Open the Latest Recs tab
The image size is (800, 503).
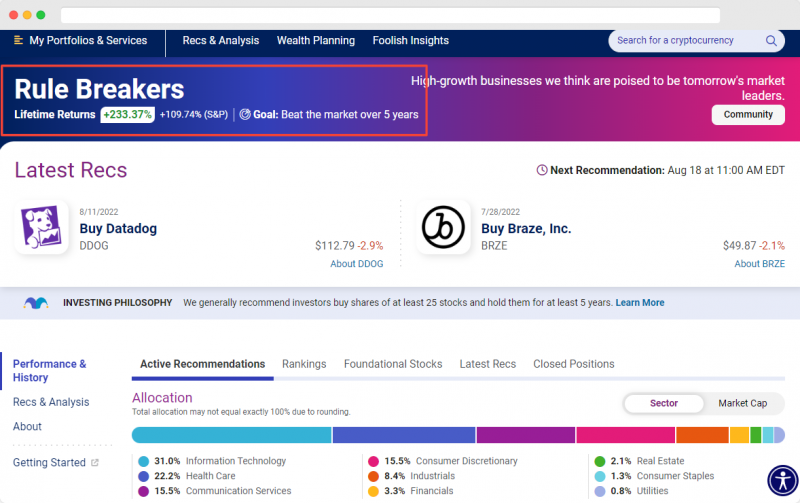[x=488, y=364]
